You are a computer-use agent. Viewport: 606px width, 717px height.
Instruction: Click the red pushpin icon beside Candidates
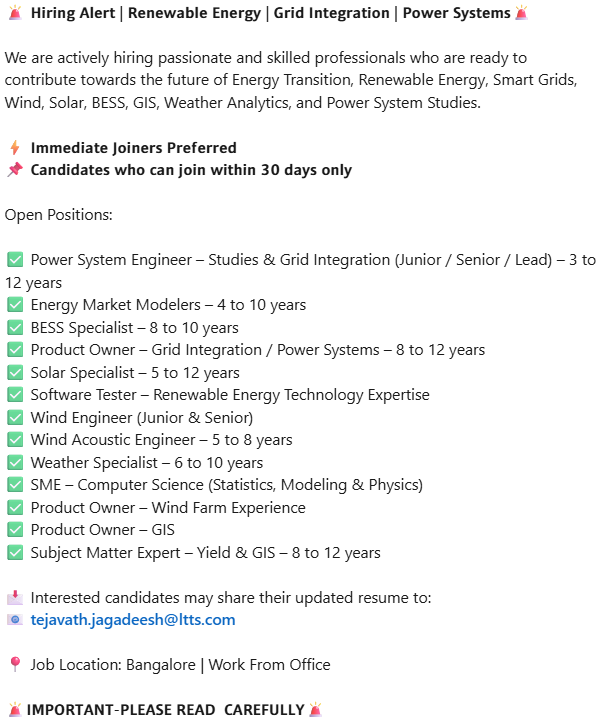[x=15, y=170]
